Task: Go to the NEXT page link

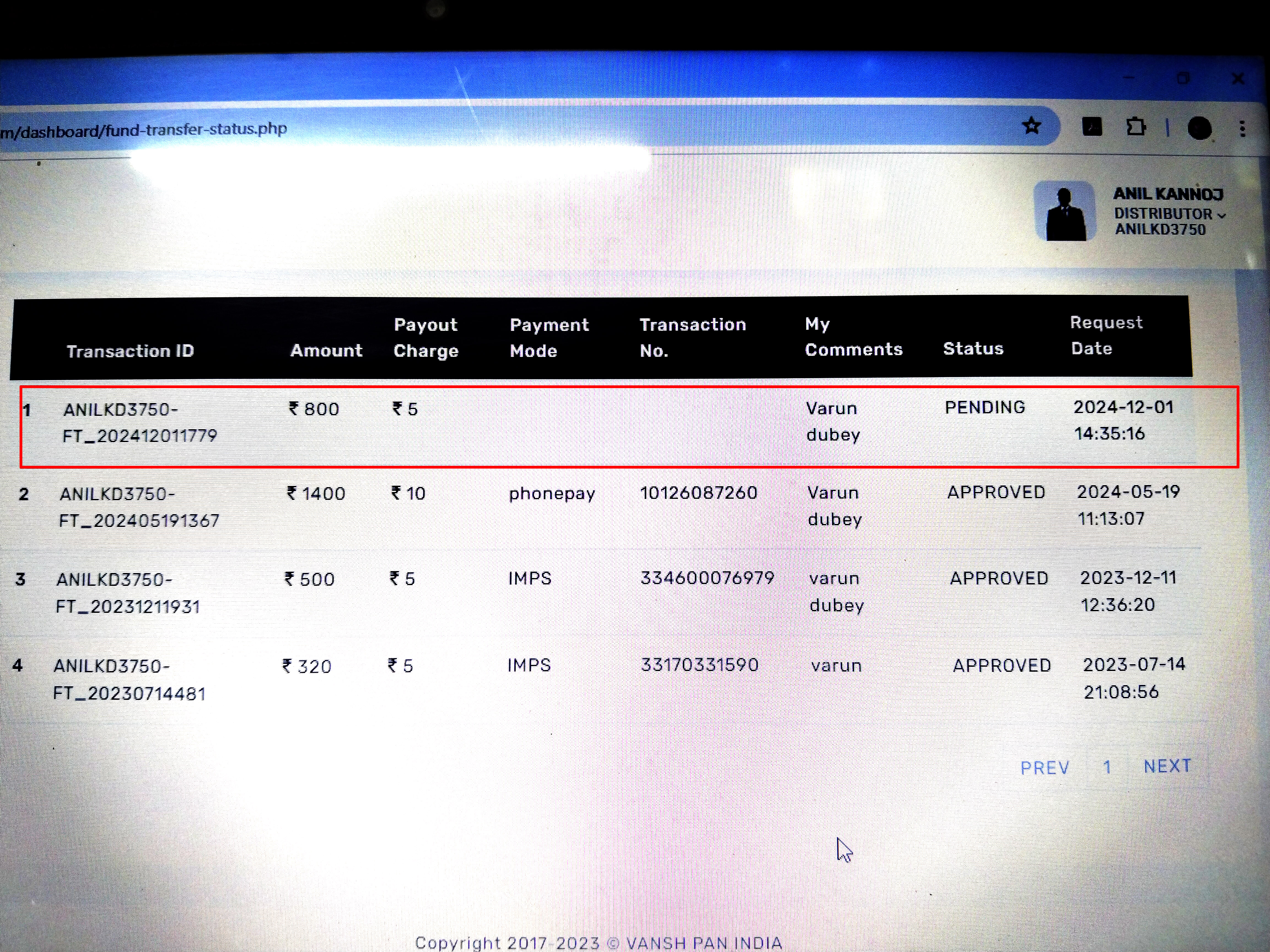Action: (1167, 766)
